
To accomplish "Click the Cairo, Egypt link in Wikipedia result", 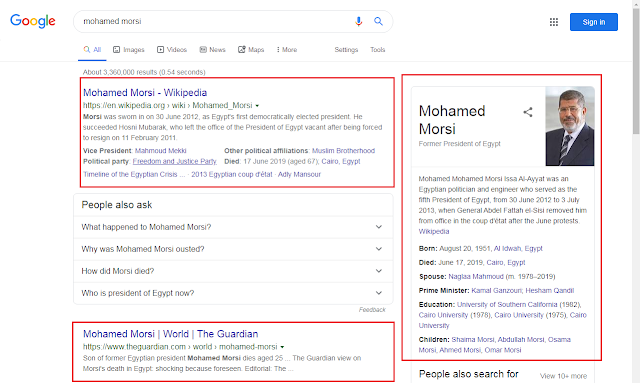I will (341, 161).
